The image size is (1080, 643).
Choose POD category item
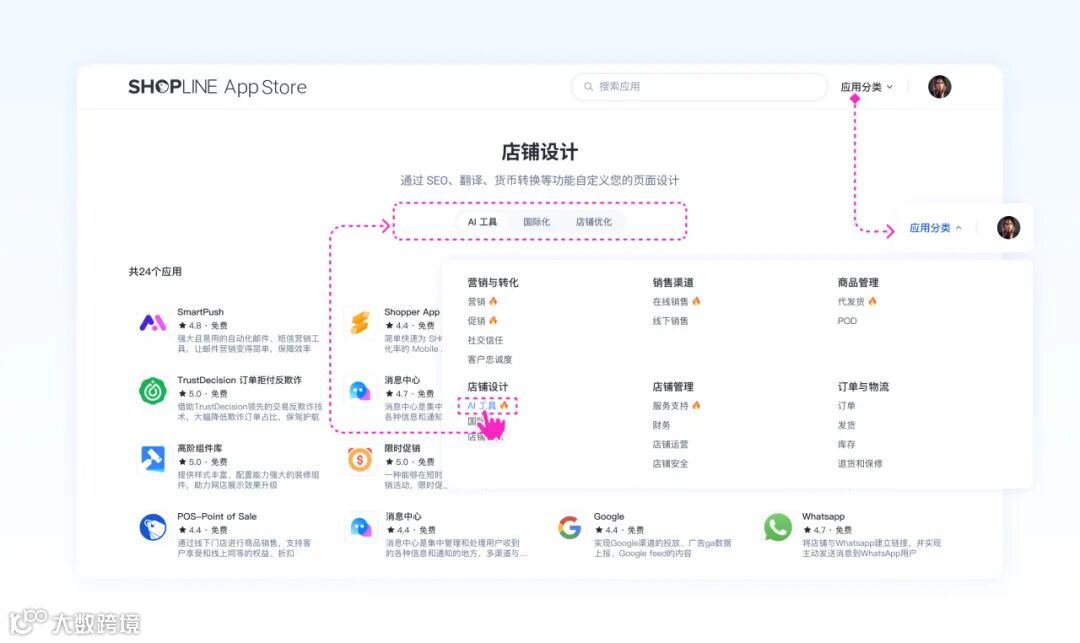847,321
